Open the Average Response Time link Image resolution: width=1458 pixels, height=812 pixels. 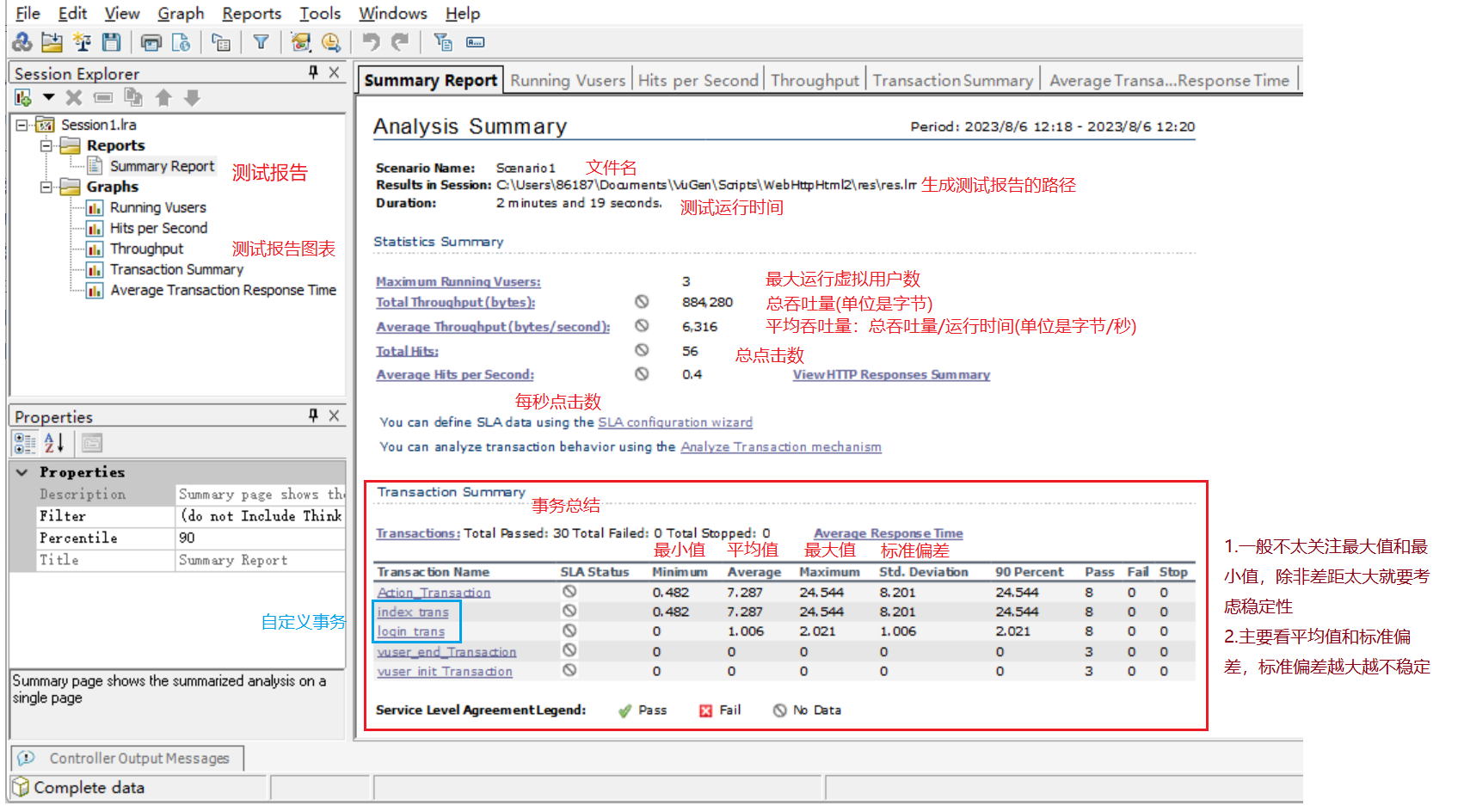889,533
